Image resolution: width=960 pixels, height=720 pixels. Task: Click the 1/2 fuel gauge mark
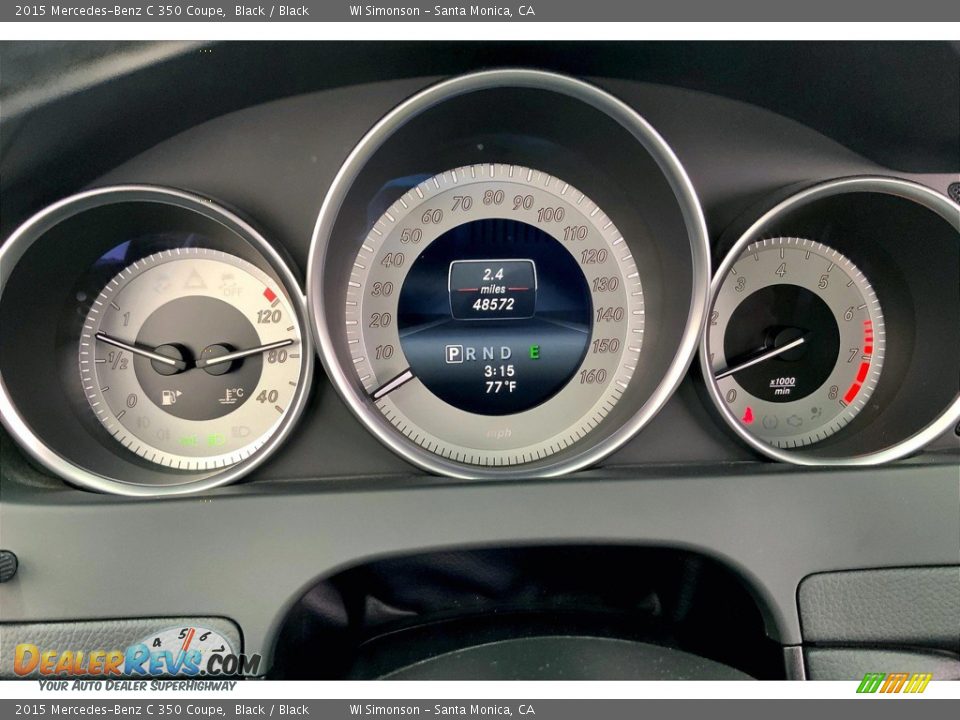[x=118, y=361]
